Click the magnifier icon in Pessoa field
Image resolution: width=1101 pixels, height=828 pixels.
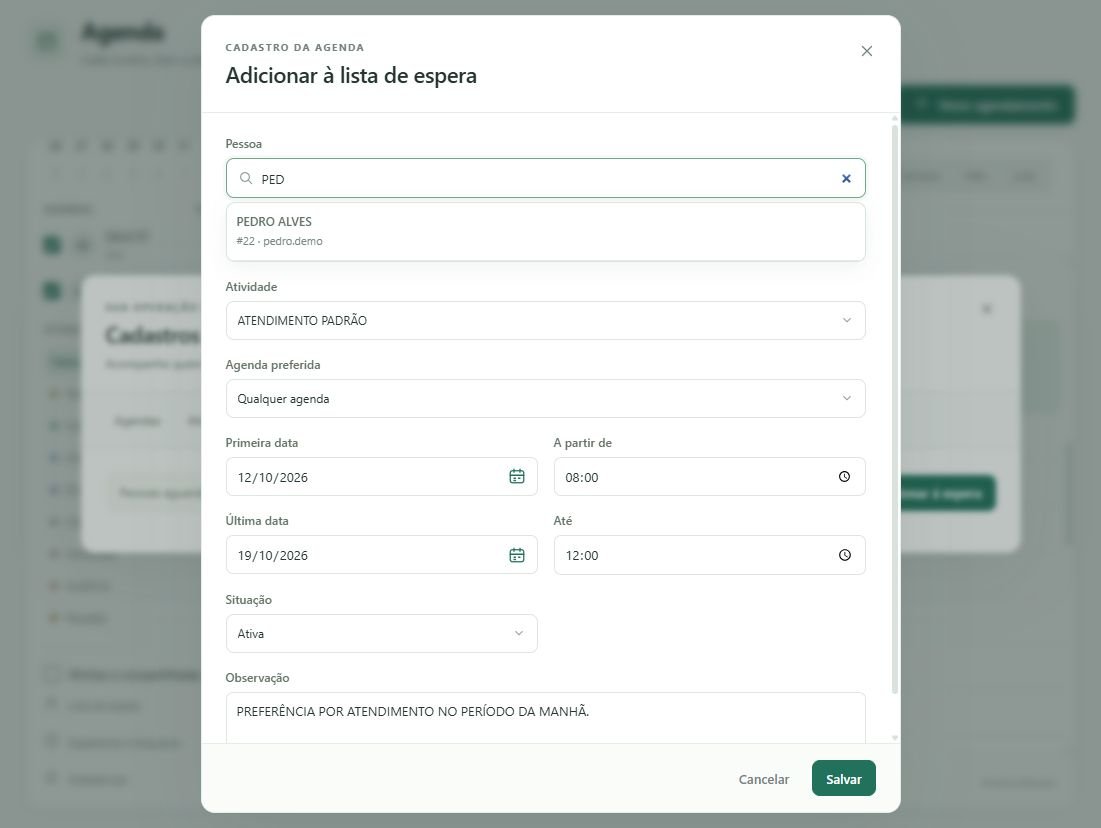[246, 178]
